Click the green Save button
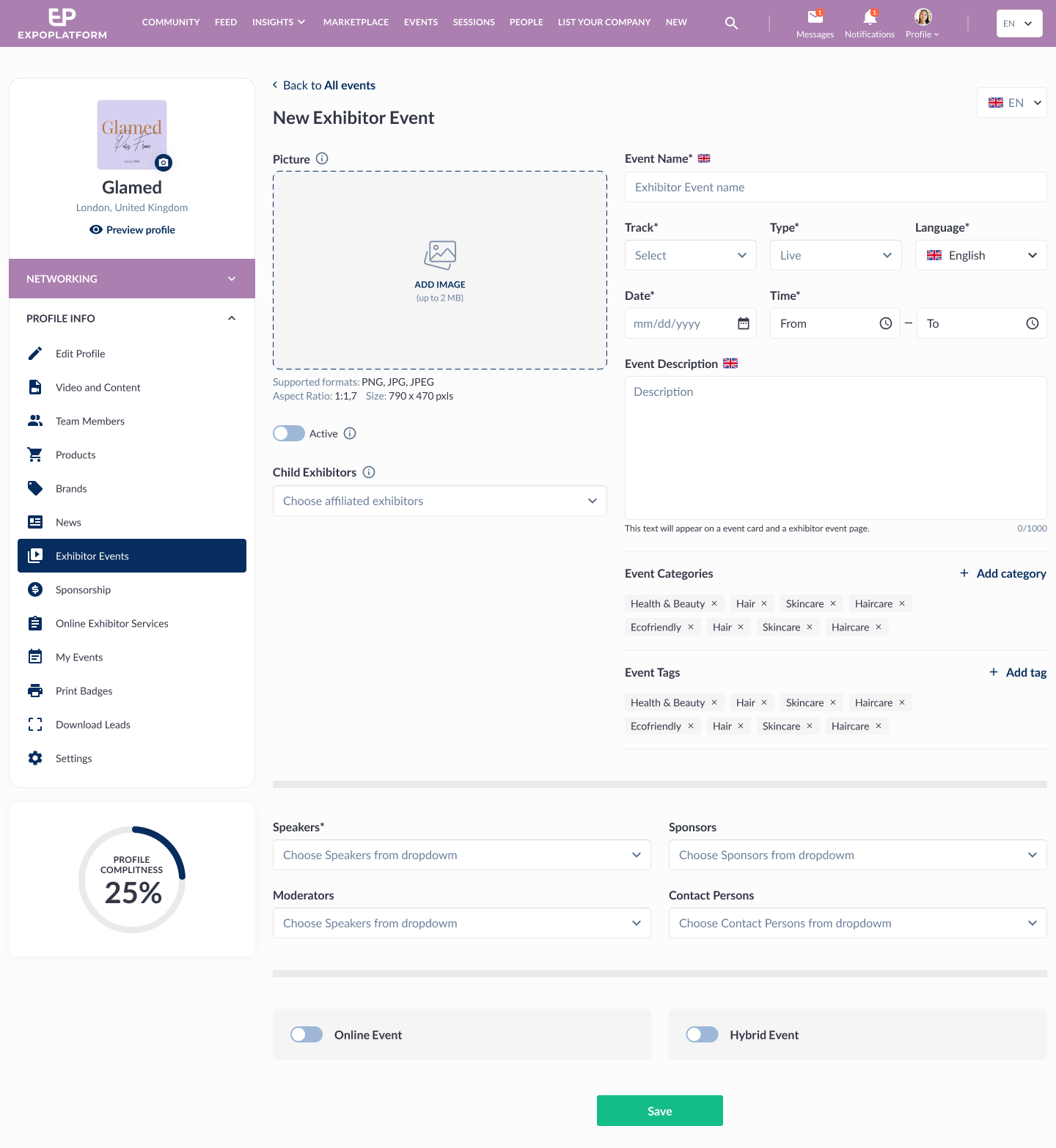This screenshot has width=1056, height=1148. (x=660, y=1111)
